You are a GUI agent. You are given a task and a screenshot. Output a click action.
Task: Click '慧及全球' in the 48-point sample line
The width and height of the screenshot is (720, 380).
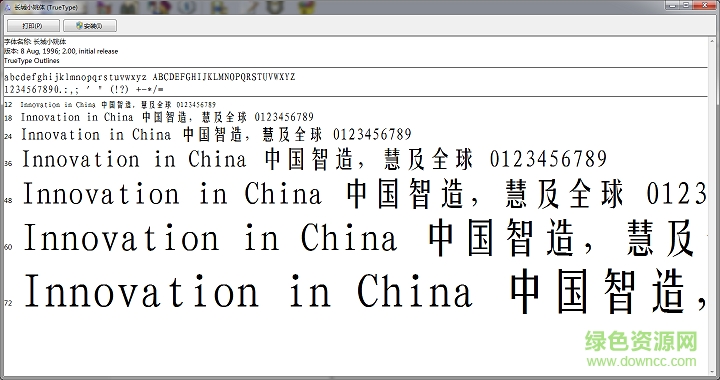tap(564, 194)
